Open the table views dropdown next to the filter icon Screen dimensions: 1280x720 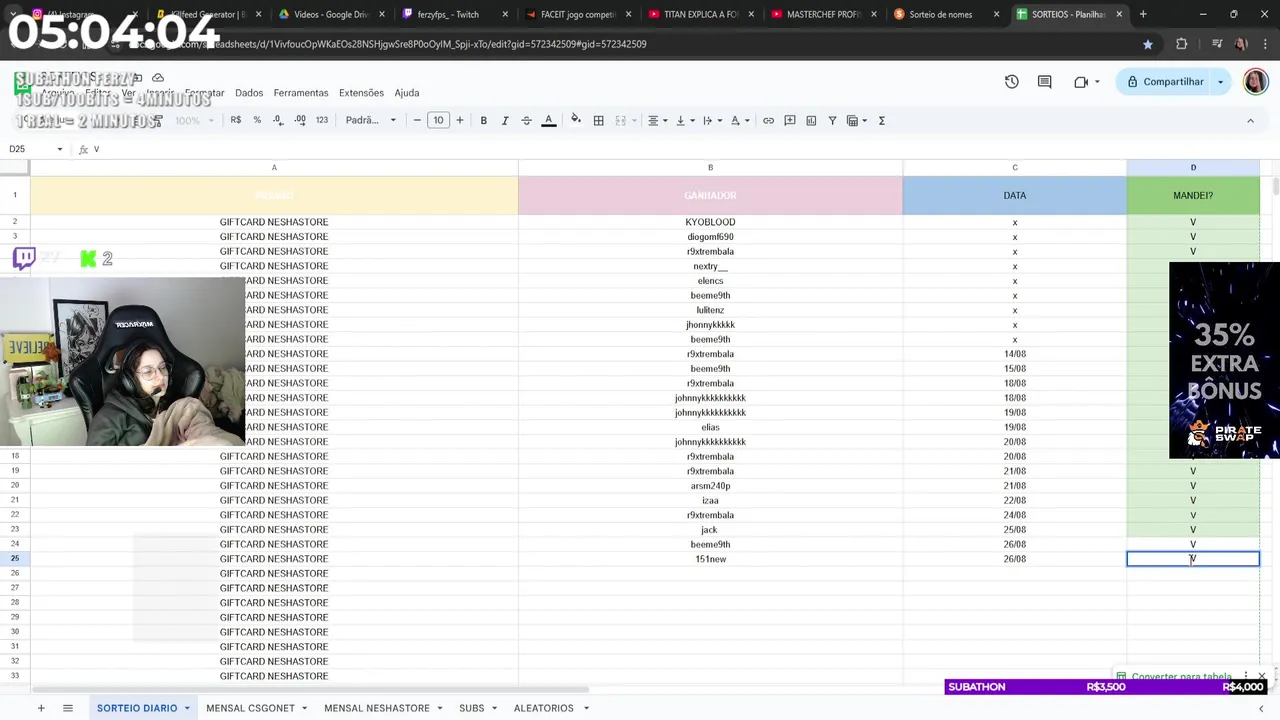[857, 120]
